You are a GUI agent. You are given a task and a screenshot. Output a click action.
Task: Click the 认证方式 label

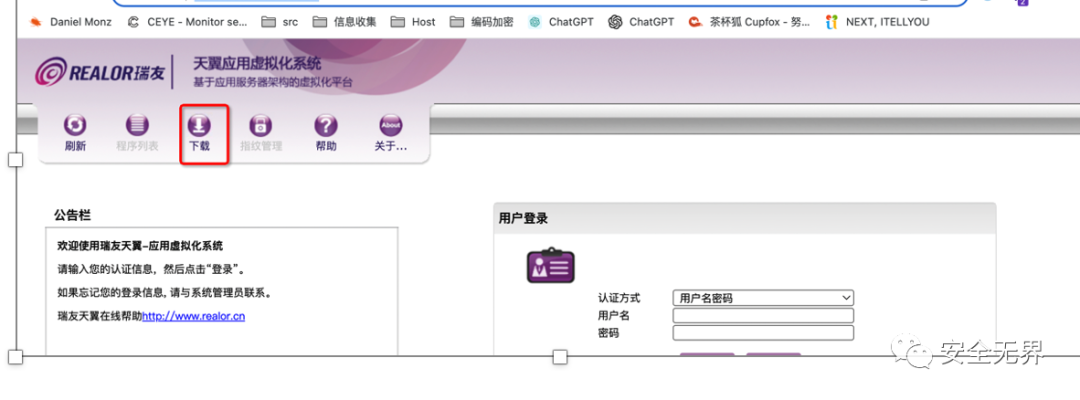tap(619, 298)
